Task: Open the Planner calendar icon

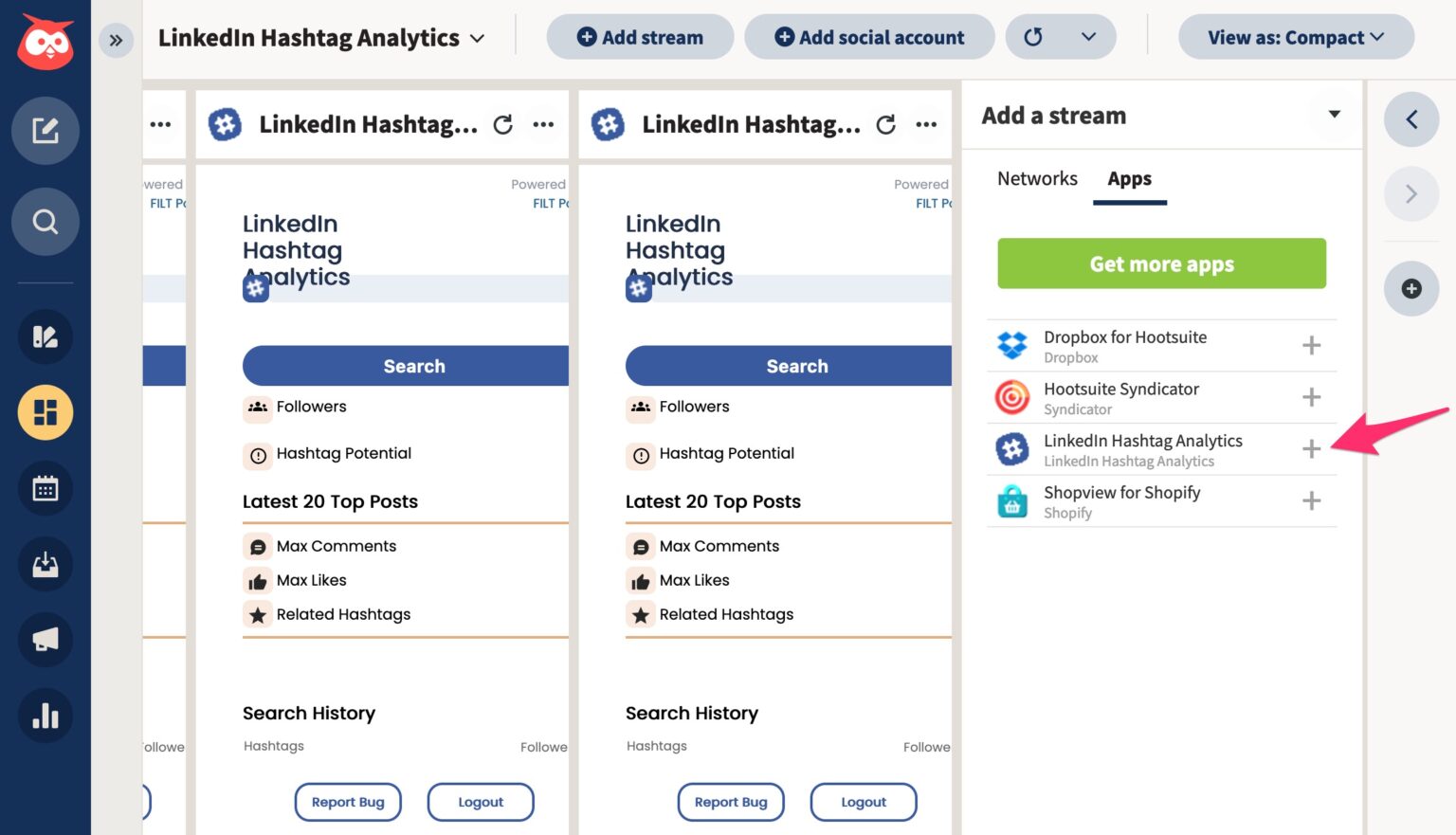Action: pos(45,488)
